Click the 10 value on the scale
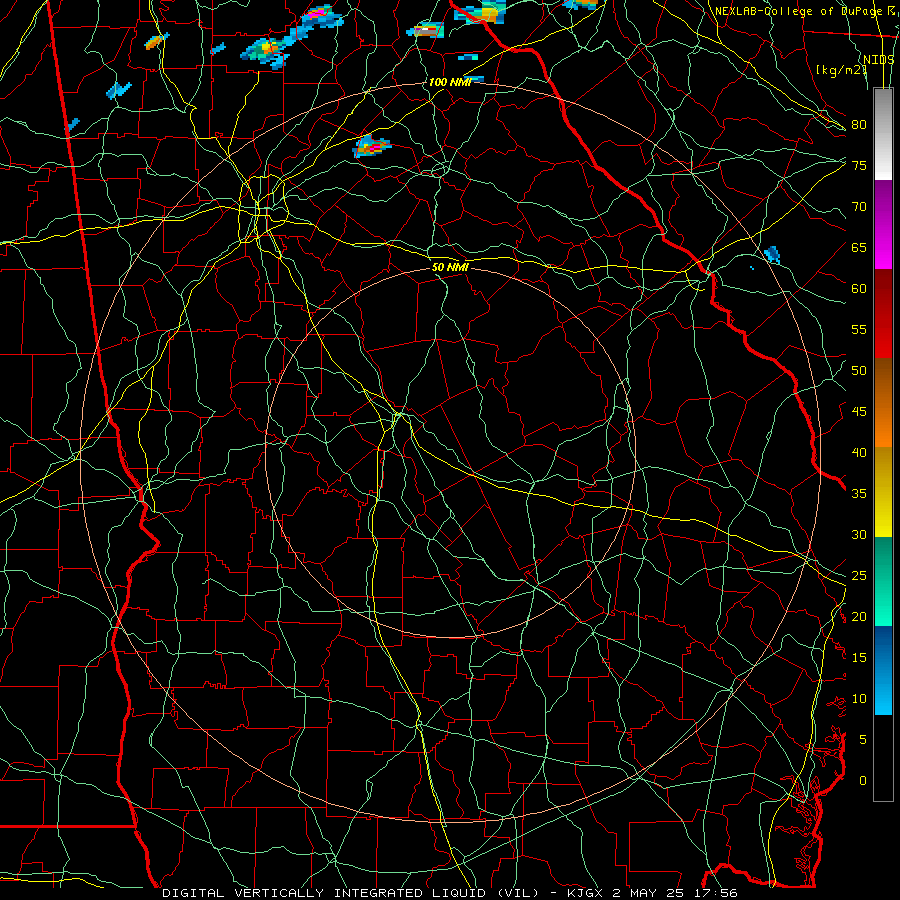This screenshot has width=900, height=900. click(859, 699)
